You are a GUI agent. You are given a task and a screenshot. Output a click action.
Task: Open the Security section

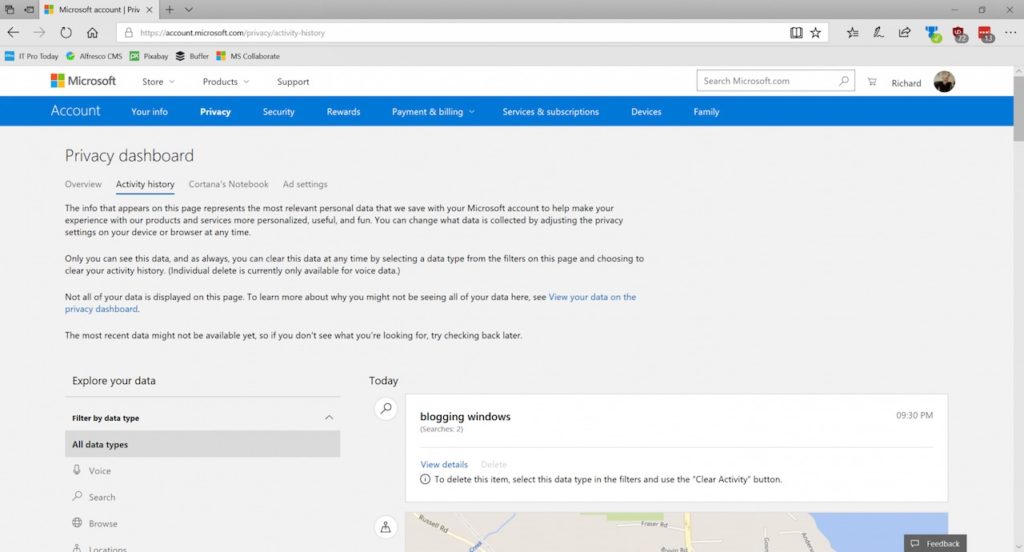click(278, 112)
